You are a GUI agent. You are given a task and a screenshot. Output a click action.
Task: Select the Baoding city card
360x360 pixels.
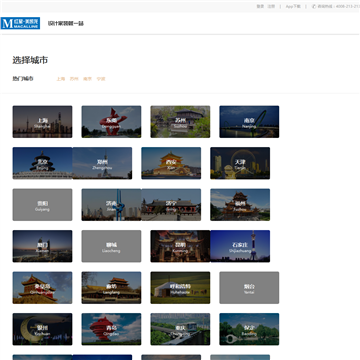pos(249,329)
